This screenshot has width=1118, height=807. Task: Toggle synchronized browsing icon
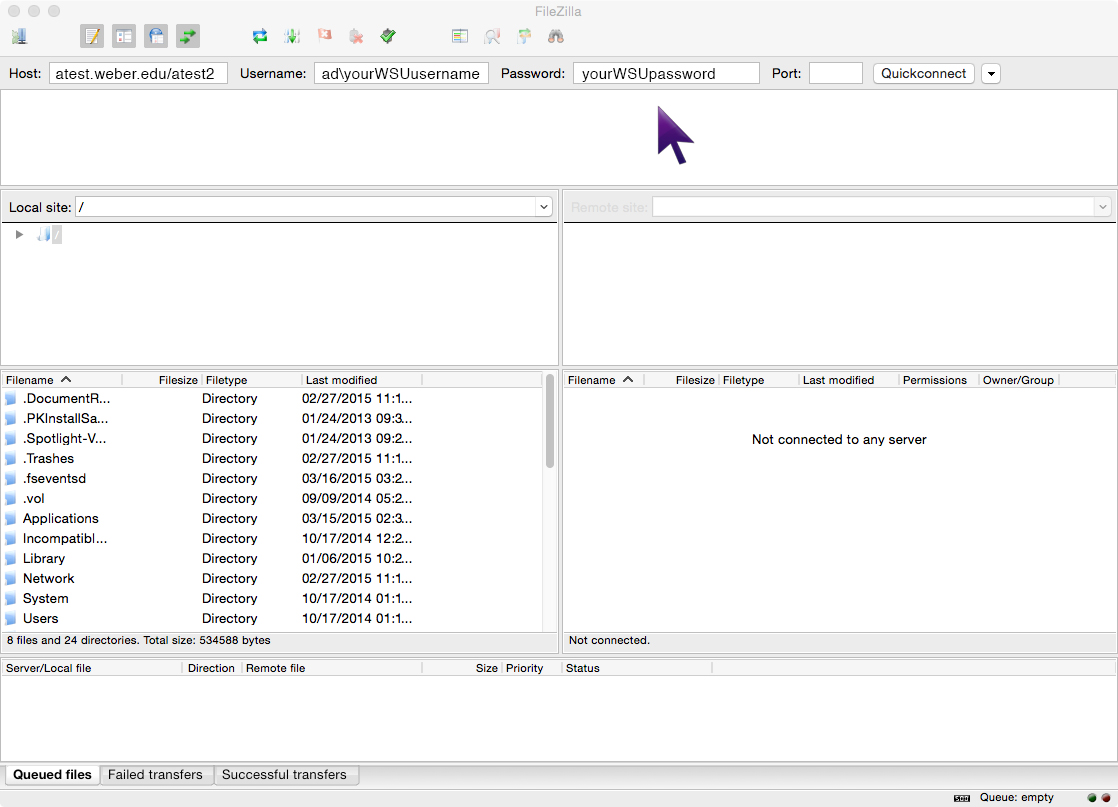click(524, 37)
